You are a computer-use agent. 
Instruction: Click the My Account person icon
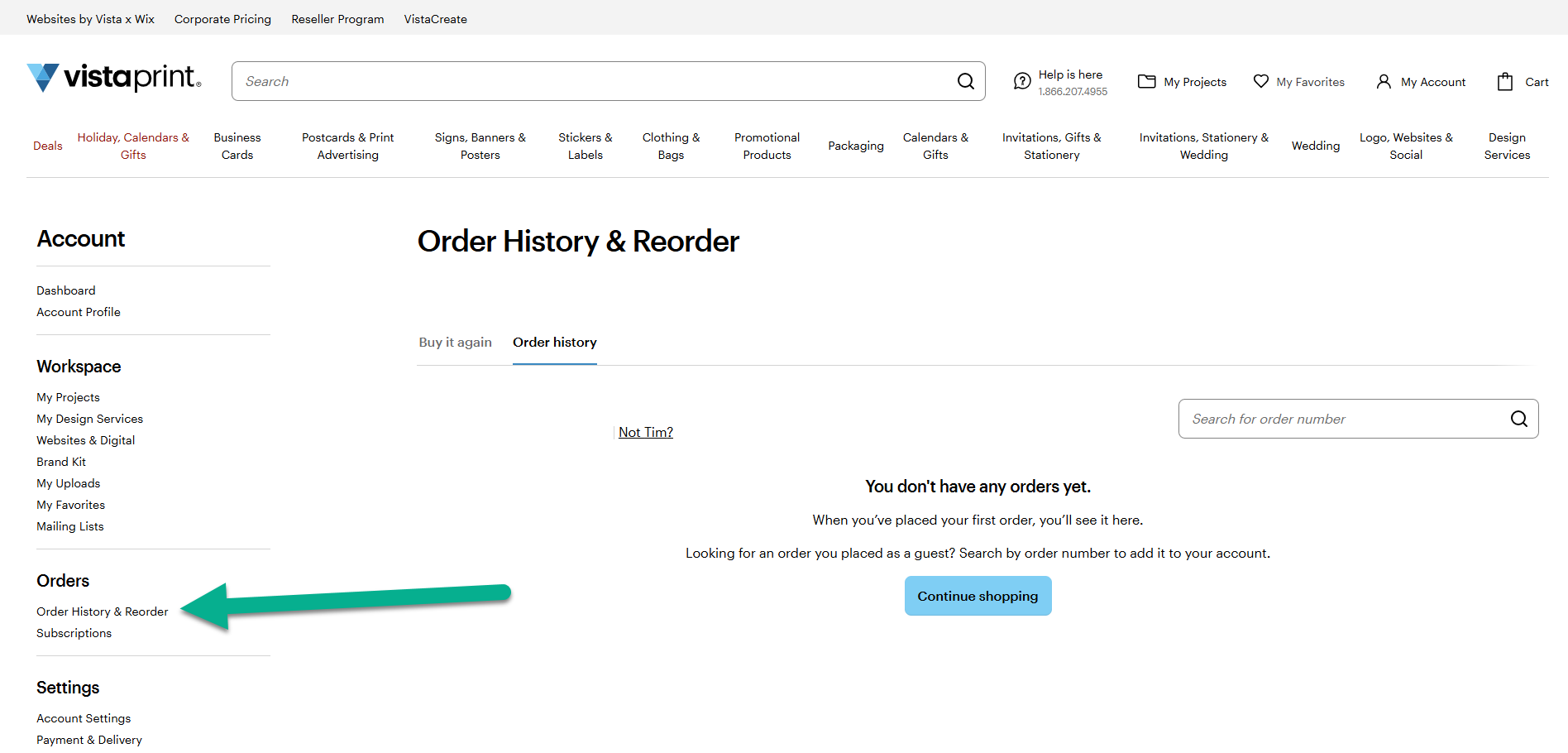1384,81
